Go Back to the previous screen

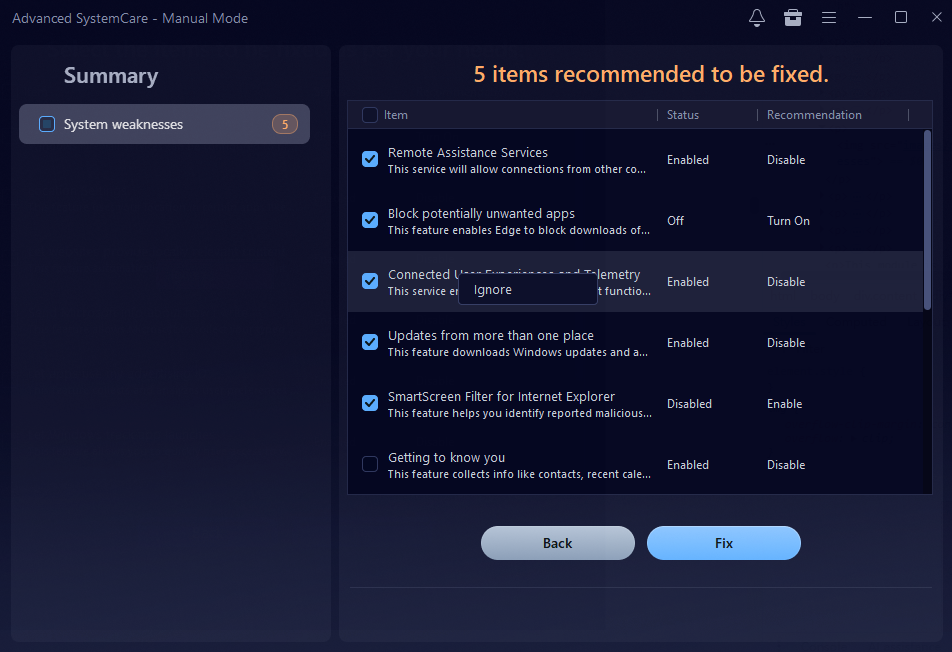(557, 543)
